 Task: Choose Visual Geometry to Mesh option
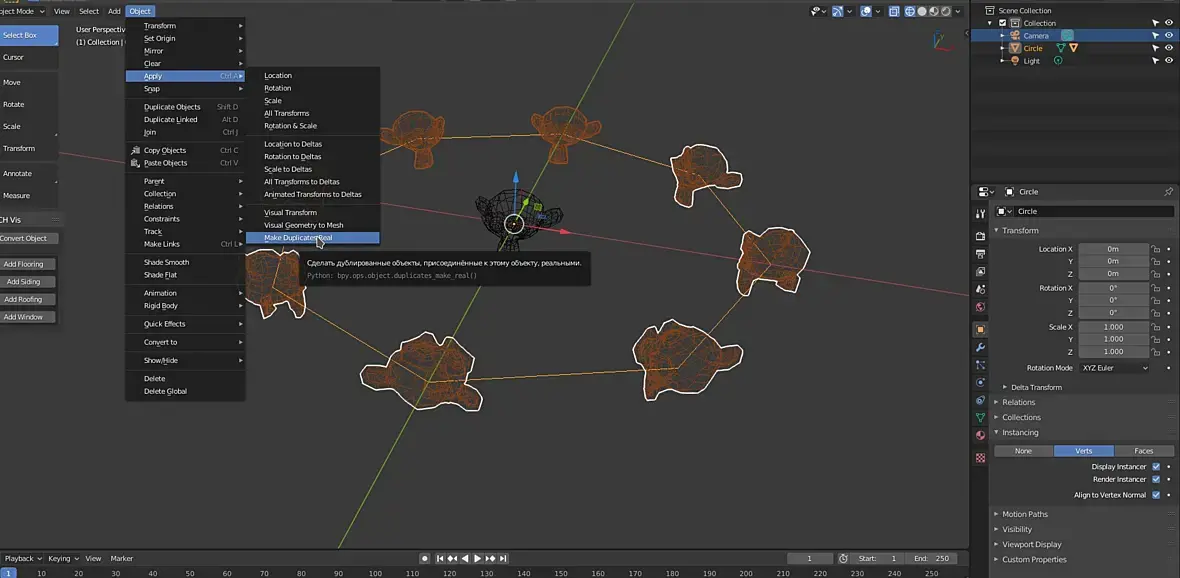coord(303,225)
